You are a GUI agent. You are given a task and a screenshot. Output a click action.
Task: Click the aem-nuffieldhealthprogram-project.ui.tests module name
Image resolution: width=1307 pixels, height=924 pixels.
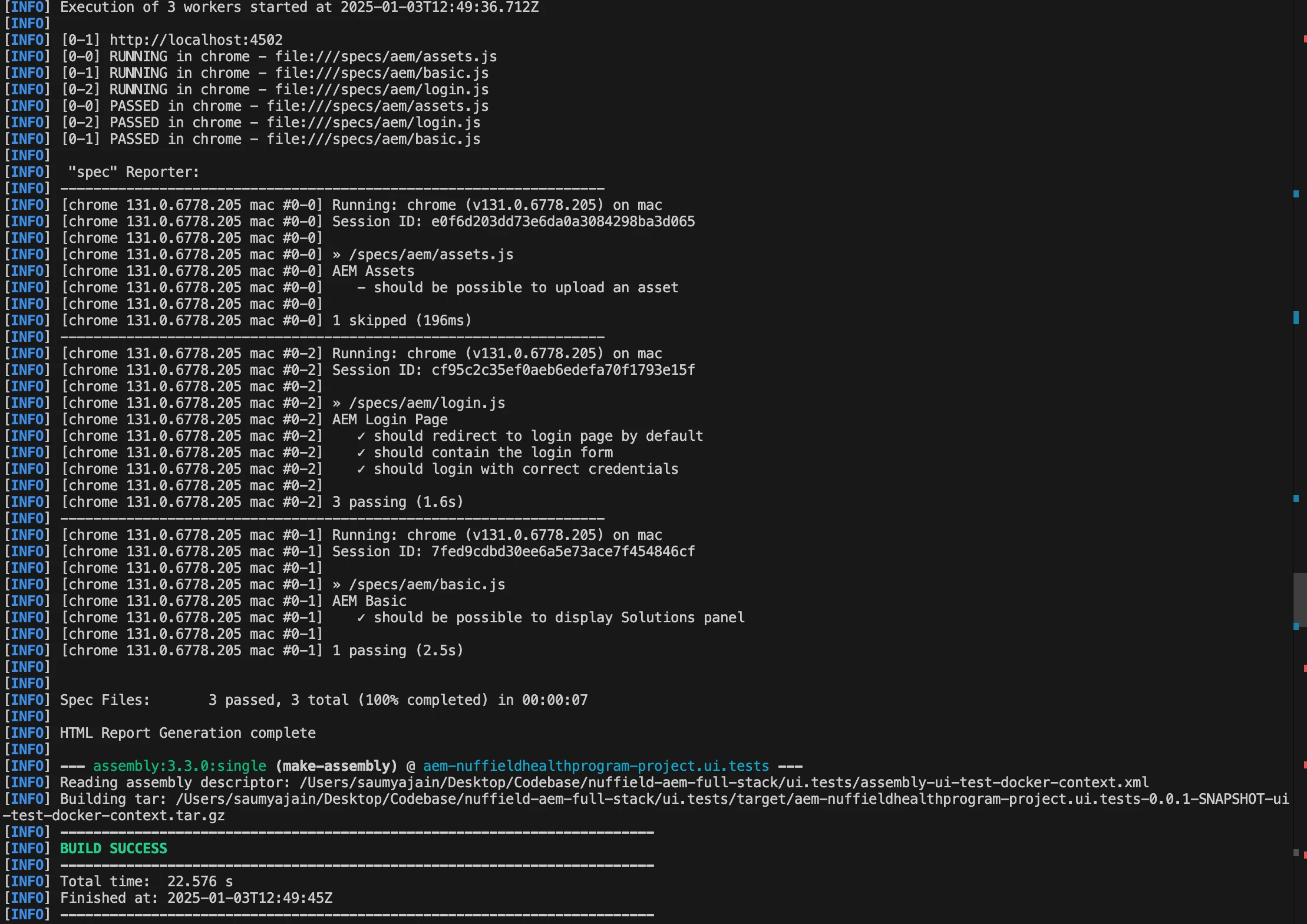point(596,766)
